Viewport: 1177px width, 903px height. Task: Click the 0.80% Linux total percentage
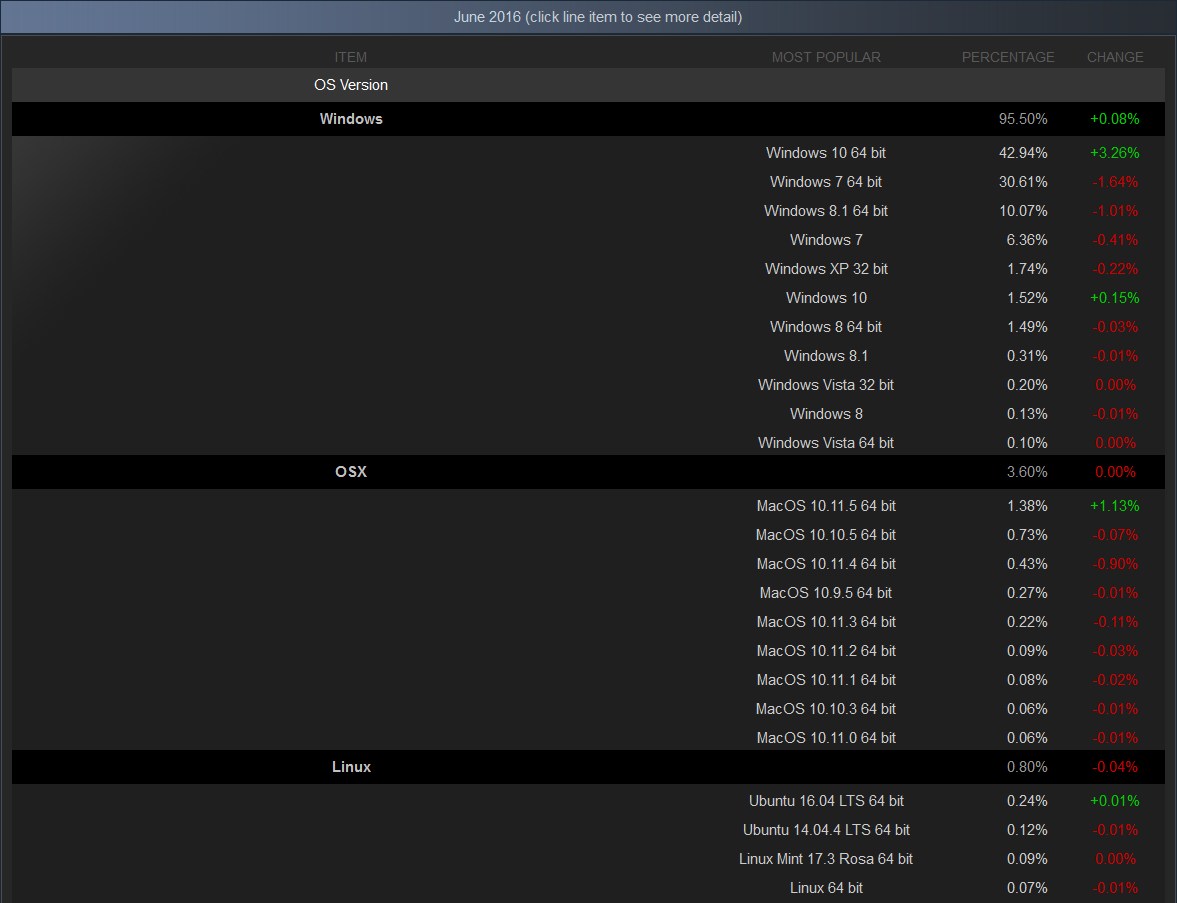tap(1027, 766)
